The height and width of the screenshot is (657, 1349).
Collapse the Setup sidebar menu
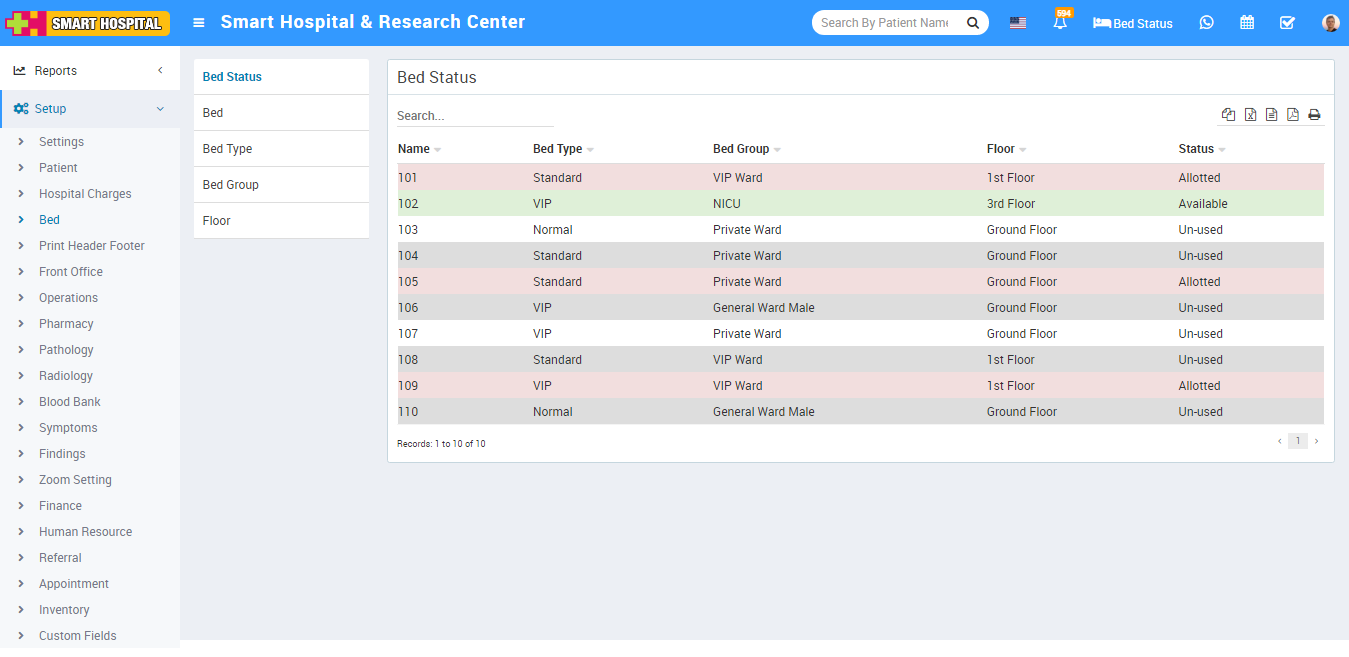[x=90, y=109]
